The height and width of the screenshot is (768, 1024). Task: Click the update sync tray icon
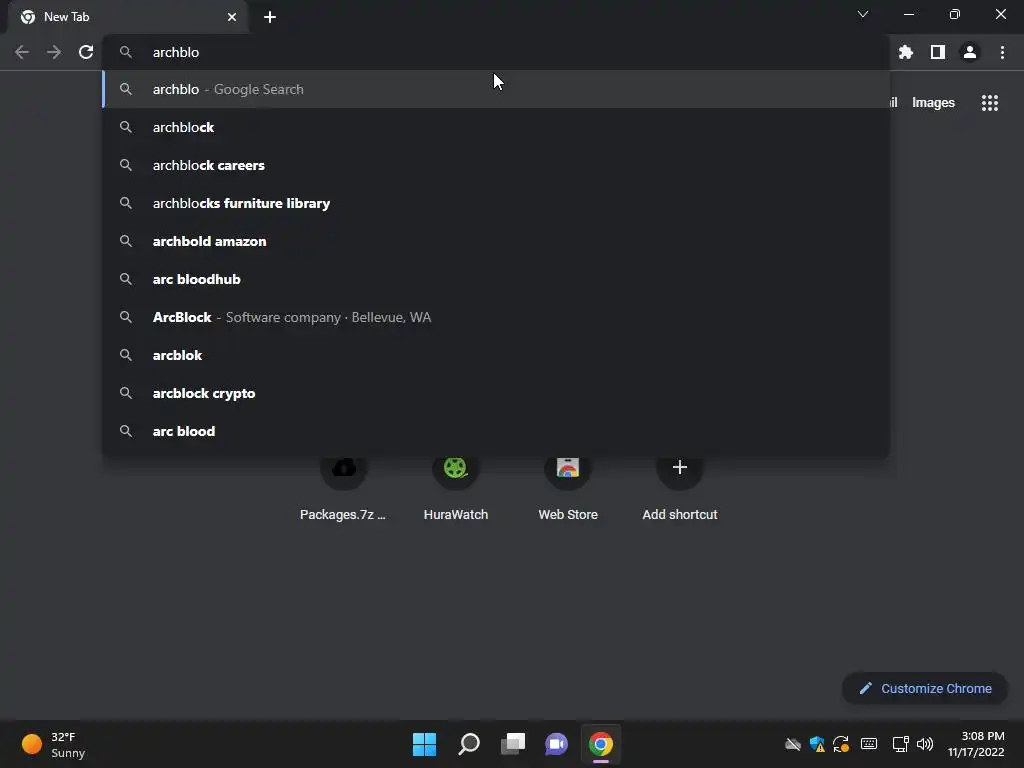[x=841, y=744]
